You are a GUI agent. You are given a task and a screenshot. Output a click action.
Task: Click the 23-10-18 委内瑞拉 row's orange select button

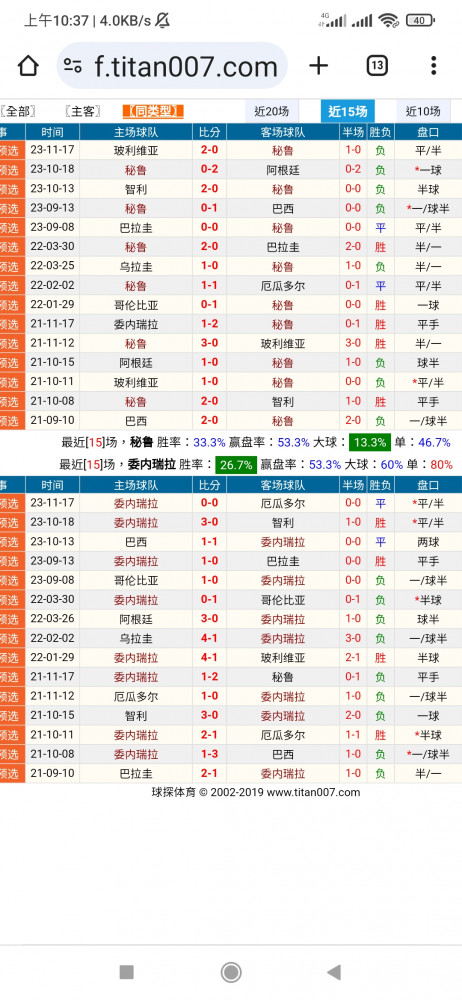[12, 522]
